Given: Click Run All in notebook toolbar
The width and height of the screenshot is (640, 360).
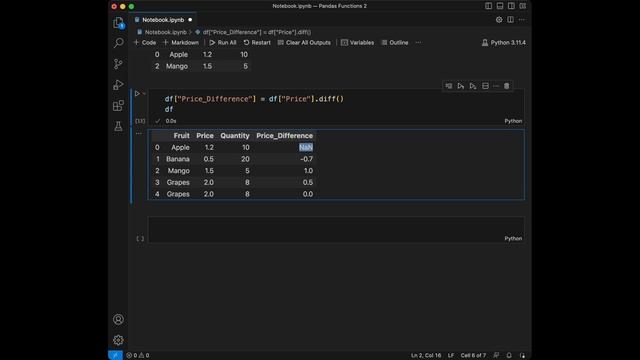Looking at the screenshot, I should [223, 42].
